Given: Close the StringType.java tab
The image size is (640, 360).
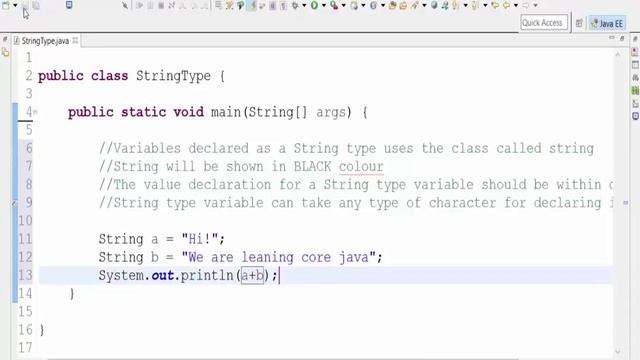Looking at the screenshot, I should [75, 40].
